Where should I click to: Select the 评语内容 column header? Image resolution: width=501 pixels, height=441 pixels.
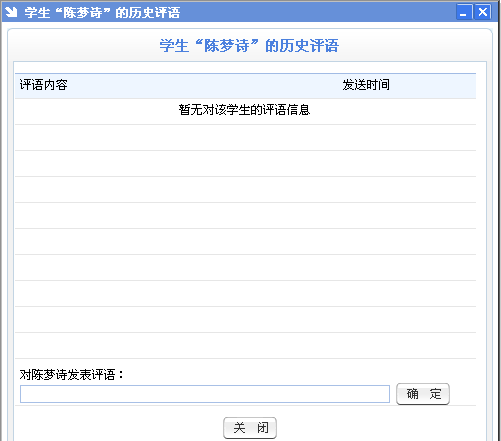coord(43,85)
